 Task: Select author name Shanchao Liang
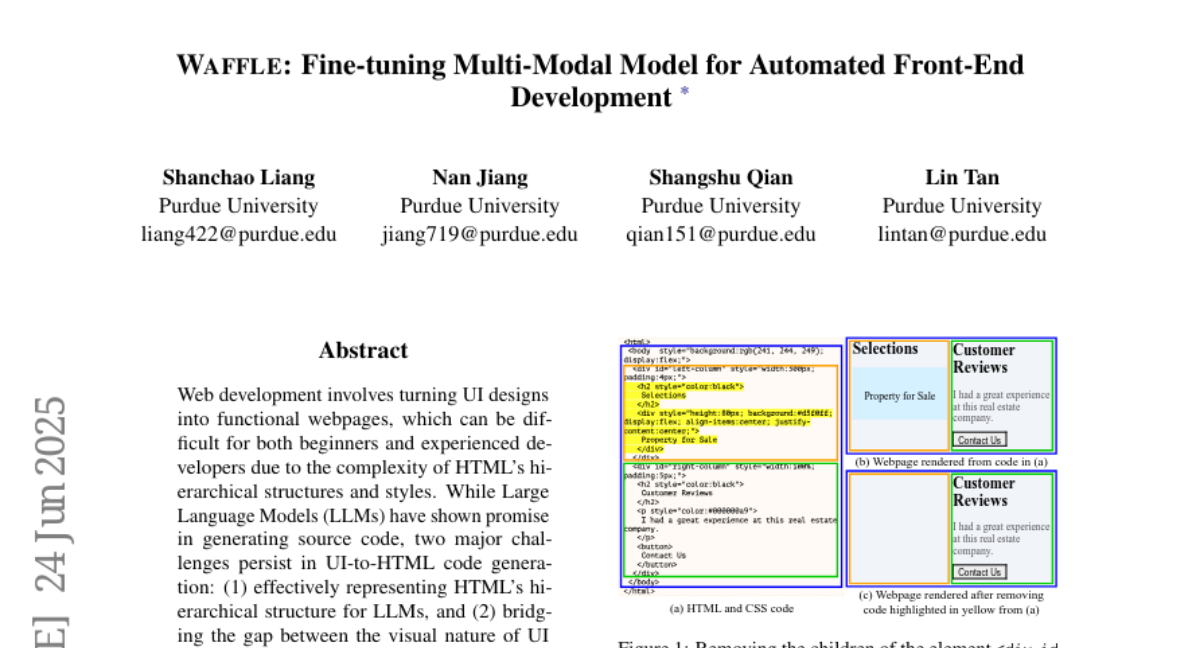239,178
